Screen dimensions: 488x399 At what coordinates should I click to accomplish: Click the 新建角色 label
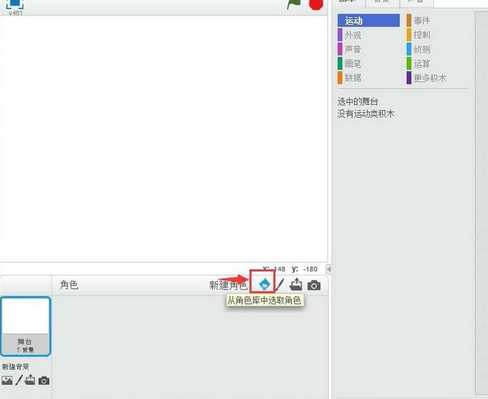pyautogui.click(x=228, y=285)
